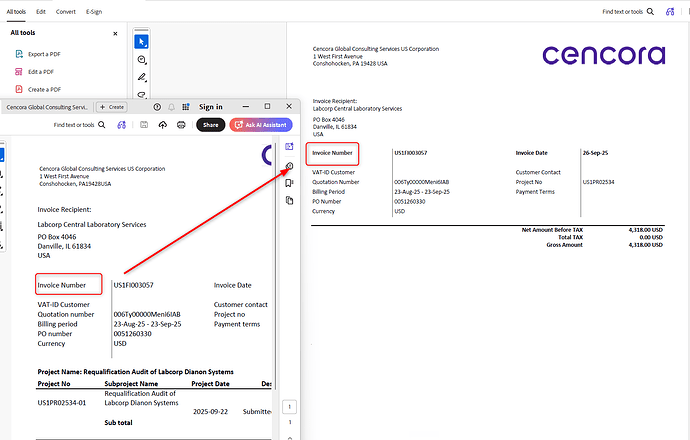This screenshot has width=690, height=440.
Task: Click 'Net Amount Before TAX' in back window
Action: click(552, 230)
